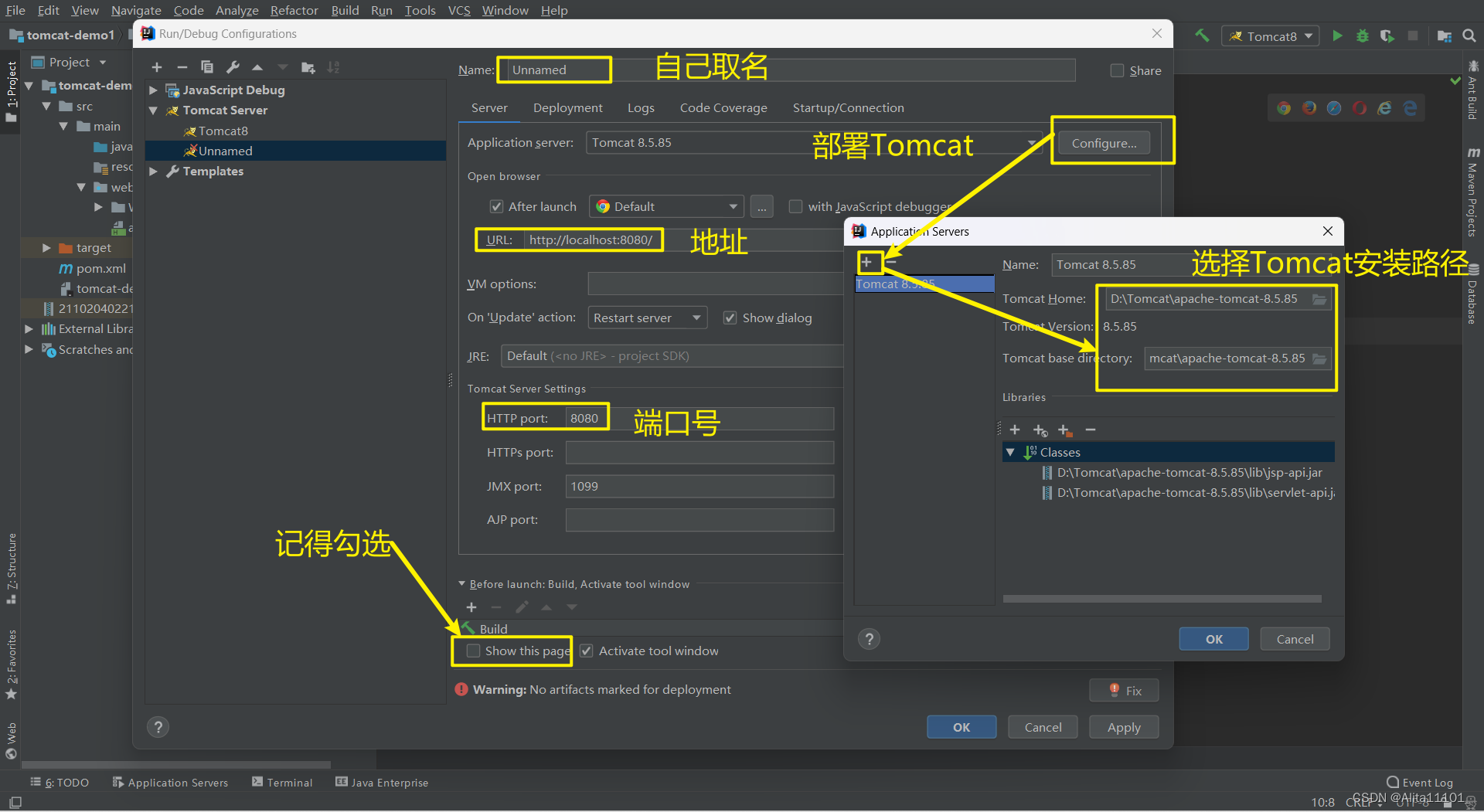
Task: Click OK in Application Servers dialog
Action: [x=1213, y=639]
